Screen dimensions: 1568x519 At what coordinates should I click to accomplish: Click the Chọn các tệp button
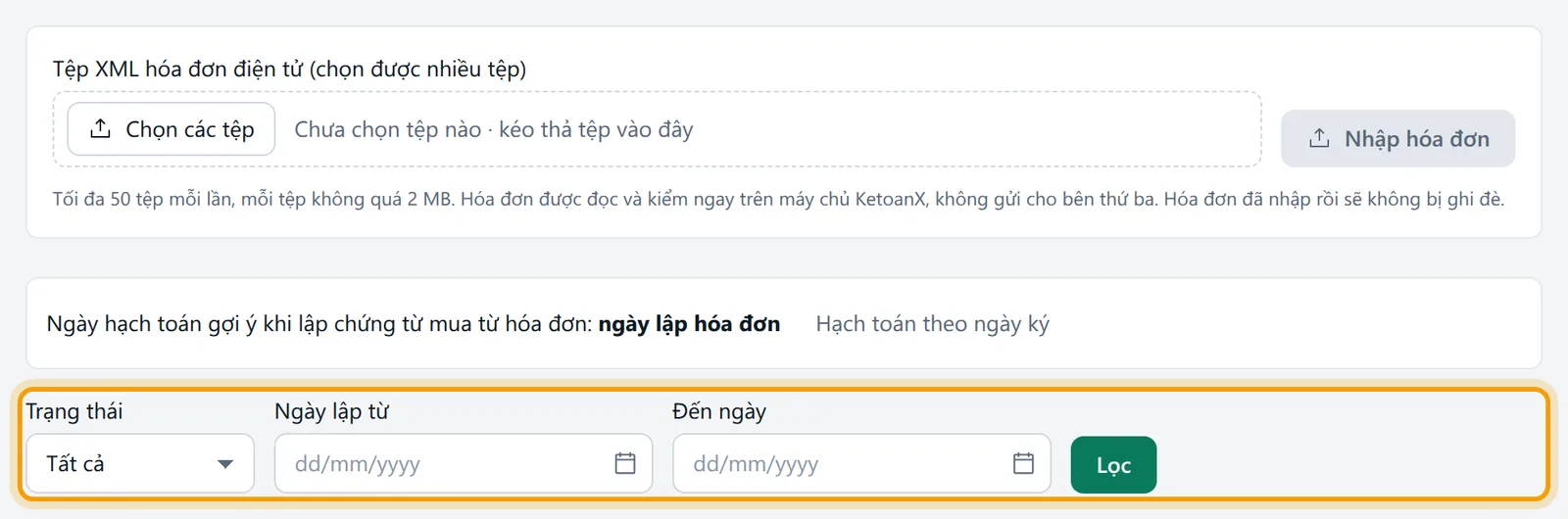(x=171, y=129)
